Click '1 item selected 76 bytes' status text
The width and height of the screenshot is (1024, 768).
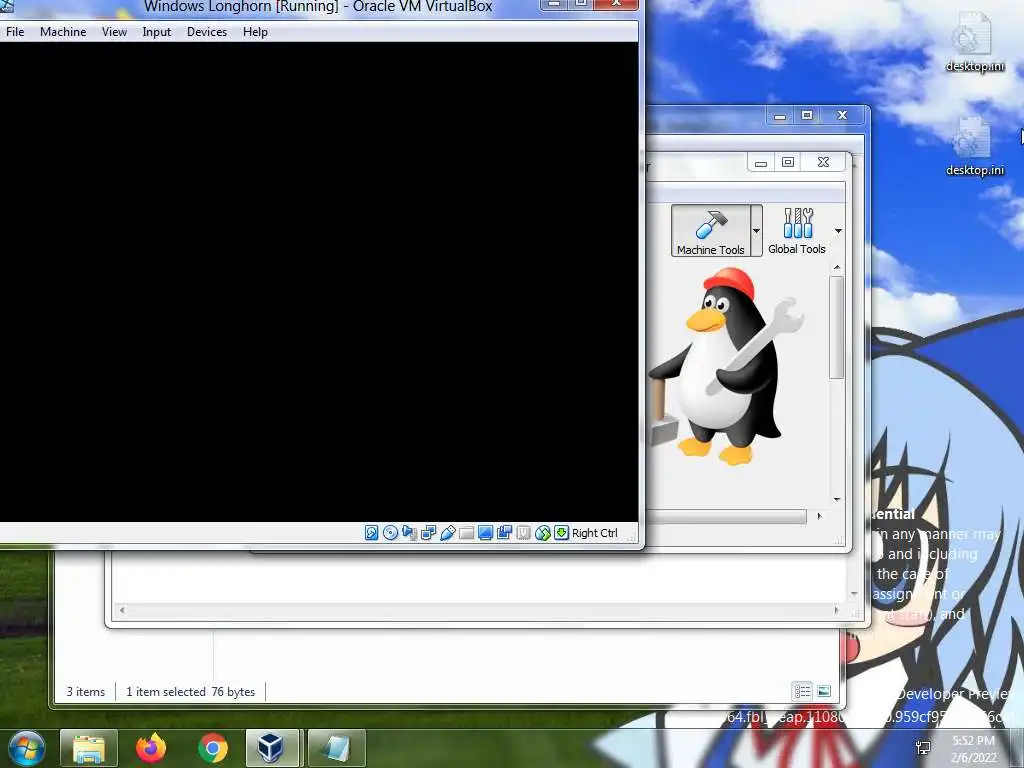[x=191, y=692]
